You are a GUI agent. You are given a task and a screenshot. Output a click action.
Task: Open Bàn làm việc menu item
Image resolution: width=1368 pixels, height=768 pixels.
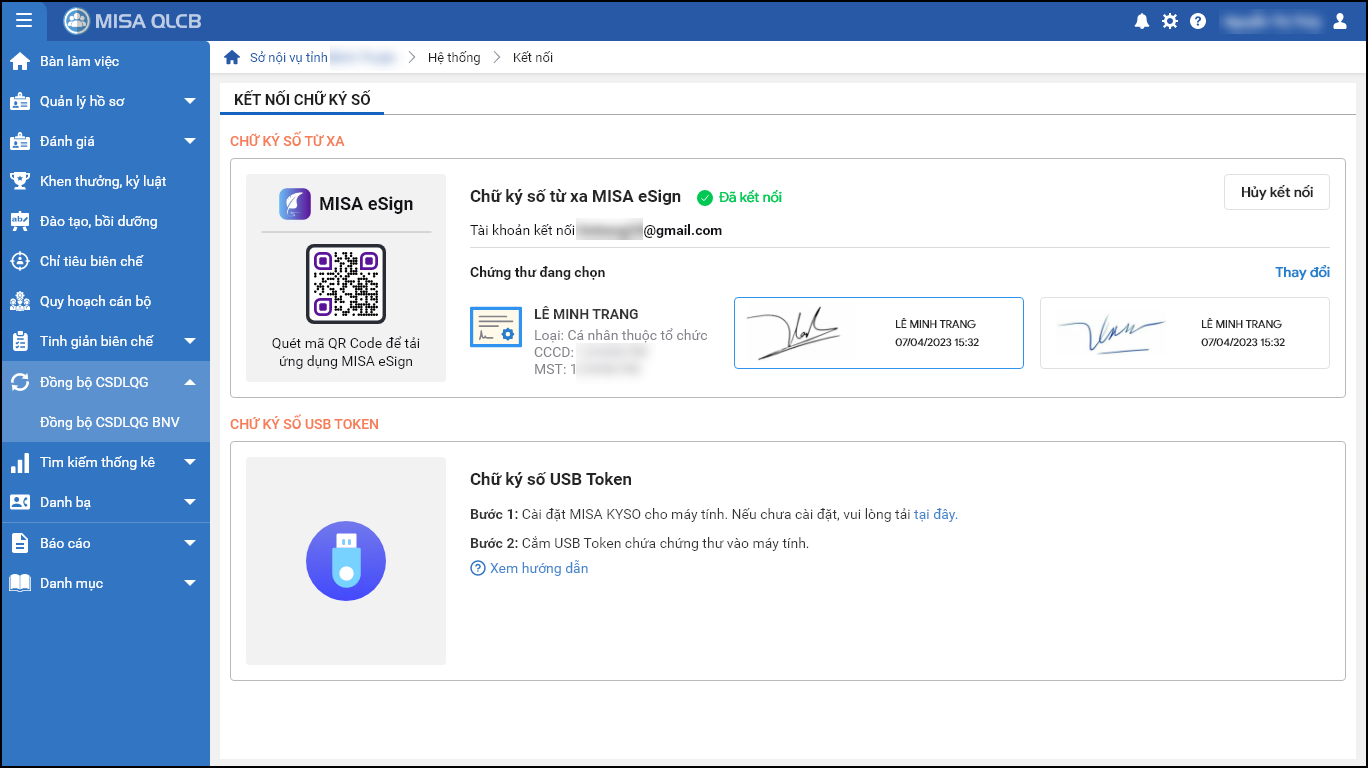tap(105, 61)
